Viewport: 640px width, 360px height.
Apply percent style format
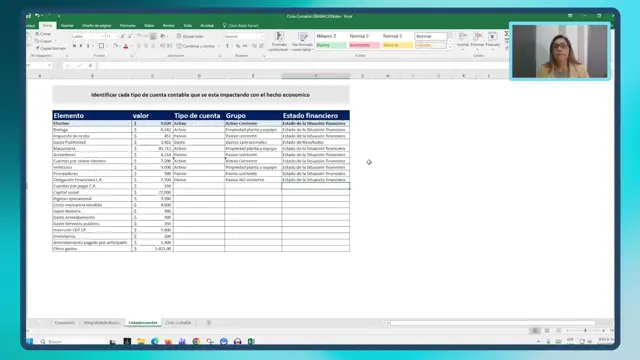point(238,46)
